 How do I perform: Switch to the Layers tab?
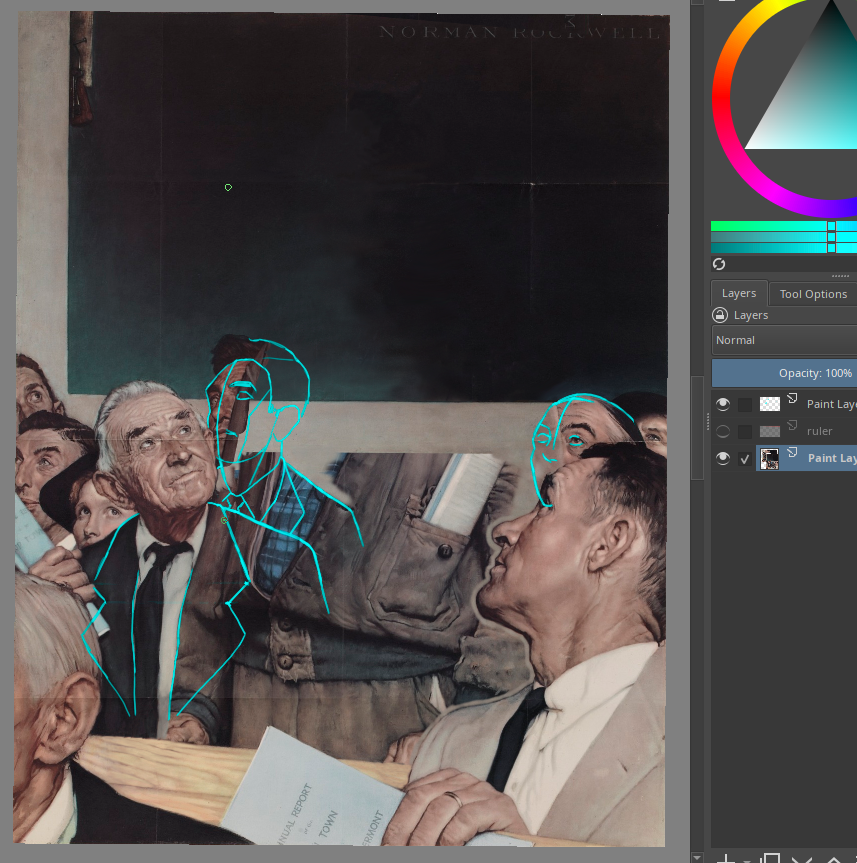[739, 293]
